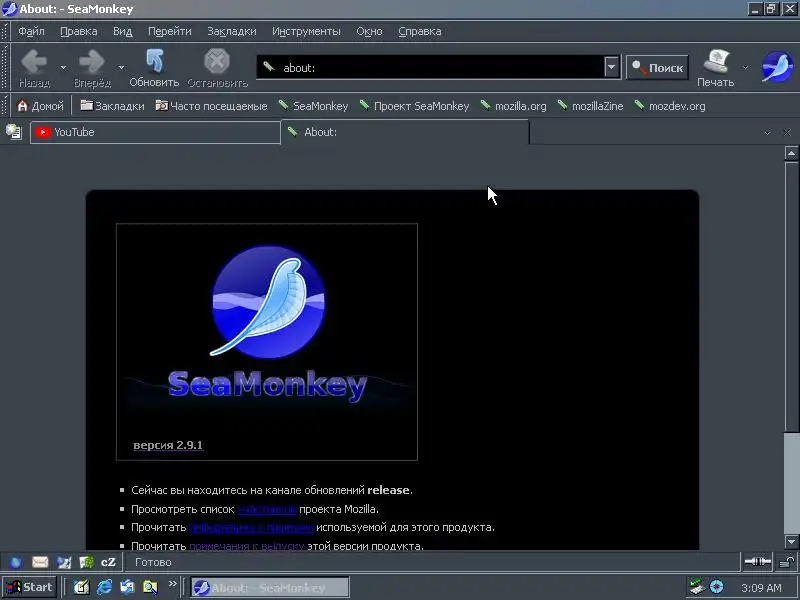Click the Печать (Print) toolbar button
This screenshot has height=600, width=800.
click(x=715, y=67)
